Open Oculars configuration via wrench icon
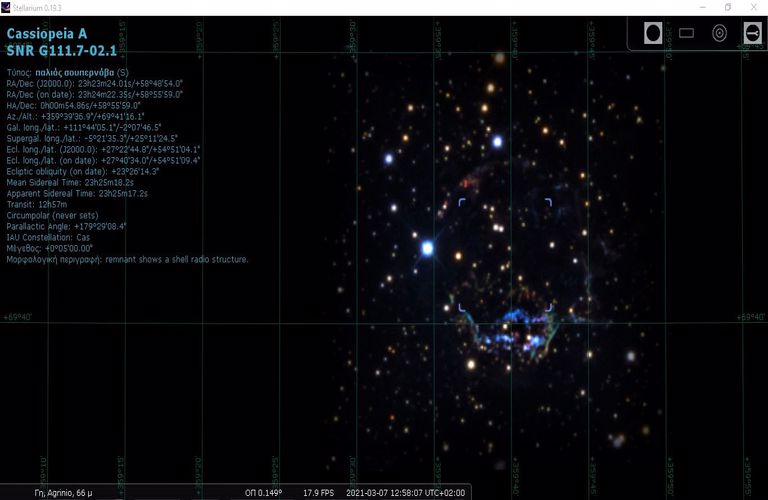768x500 pixels. pos(751,34)
